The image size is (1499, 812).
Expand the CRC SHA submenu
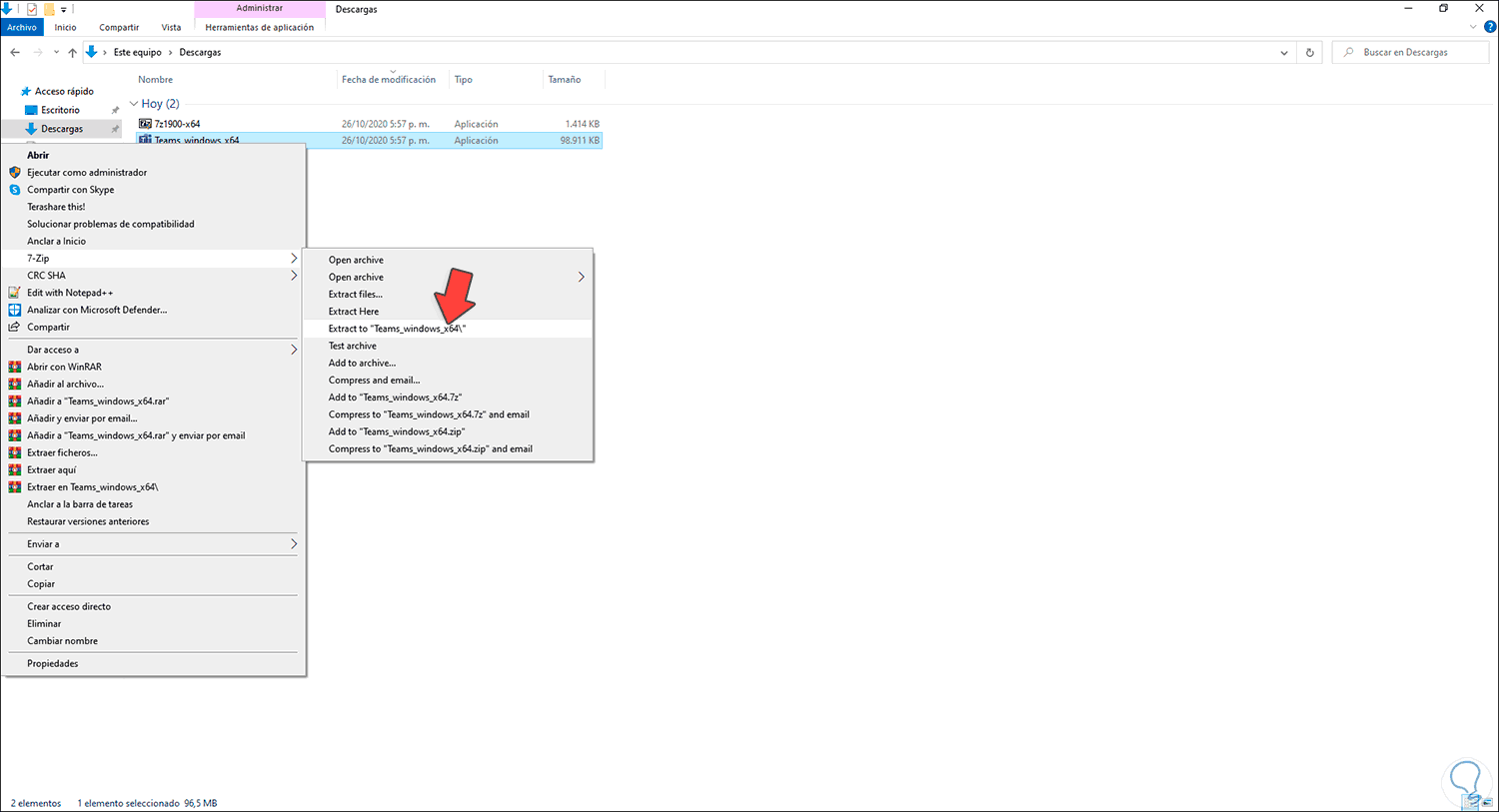(x=294, y=276)
